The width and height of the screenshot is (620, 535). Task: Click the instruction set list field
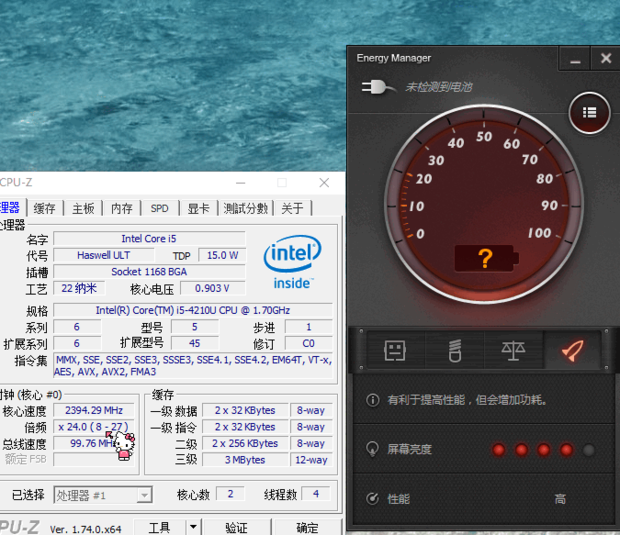click(193, 366)
